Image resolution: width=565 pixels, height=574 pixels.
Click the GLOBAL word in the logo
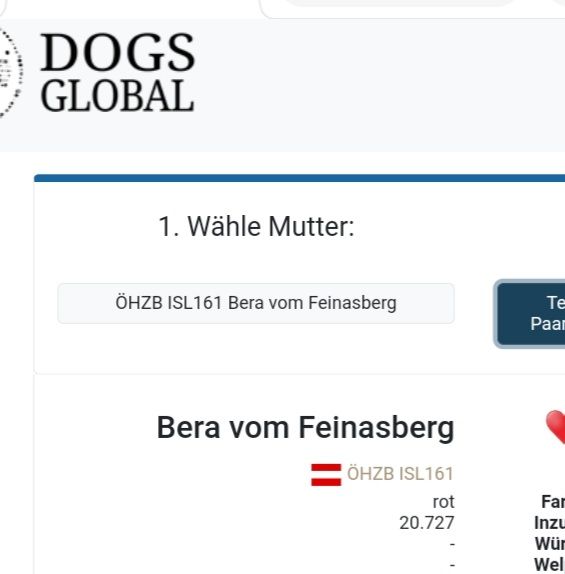tap(117, 96)
